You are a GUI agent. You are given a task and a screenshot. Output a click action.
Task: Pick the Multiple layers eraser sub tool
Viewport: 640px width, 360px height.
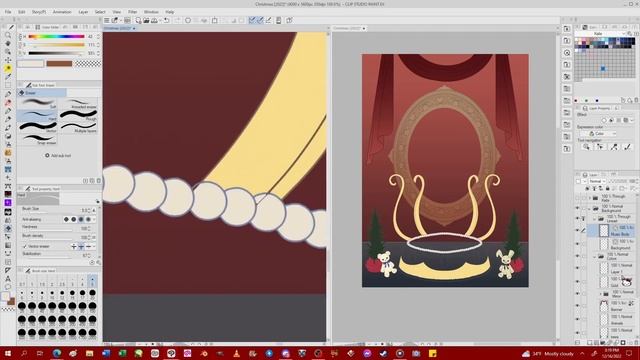[79, 128]
